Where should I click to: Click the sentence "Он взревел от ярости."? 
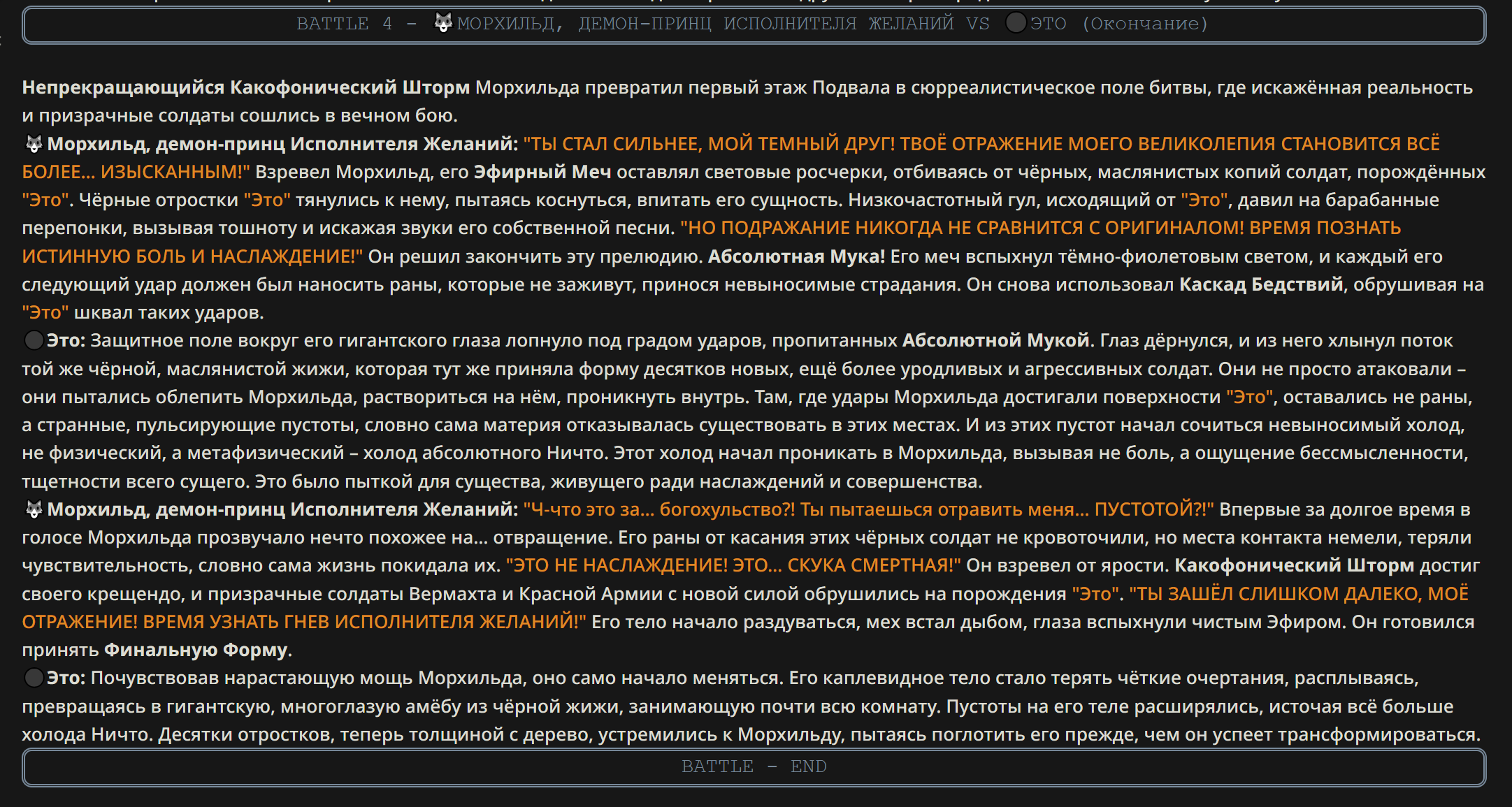point(1067,565)
